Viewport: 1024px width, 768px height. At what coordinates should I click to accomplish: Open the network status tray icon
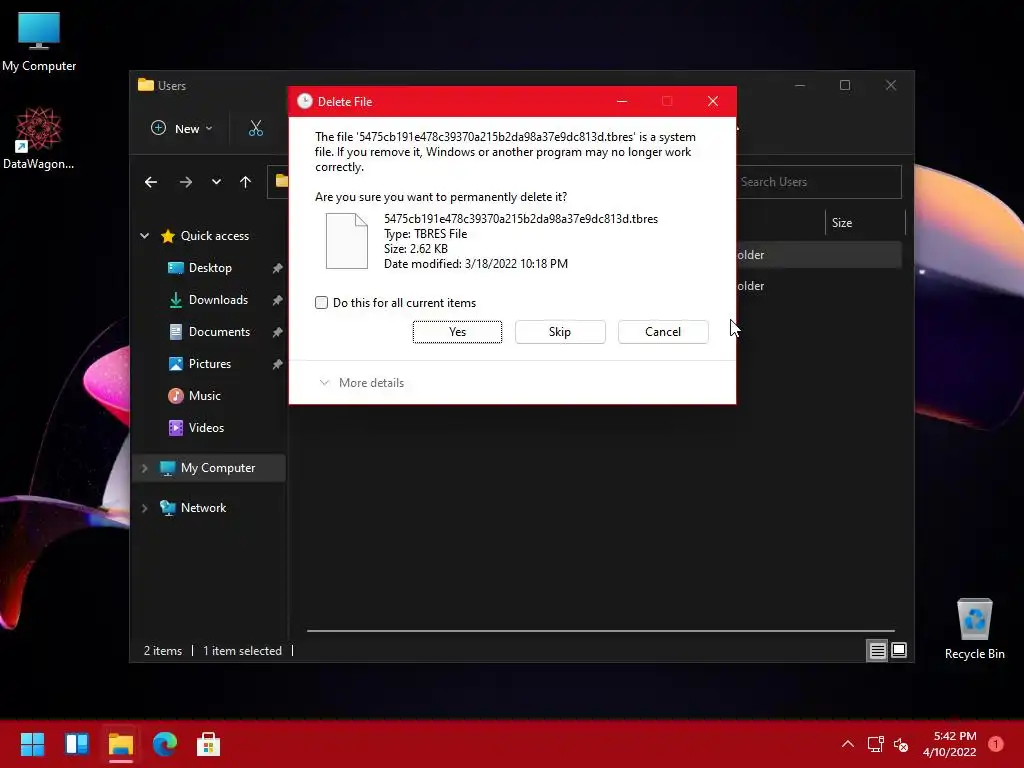(x=876, y=744)
